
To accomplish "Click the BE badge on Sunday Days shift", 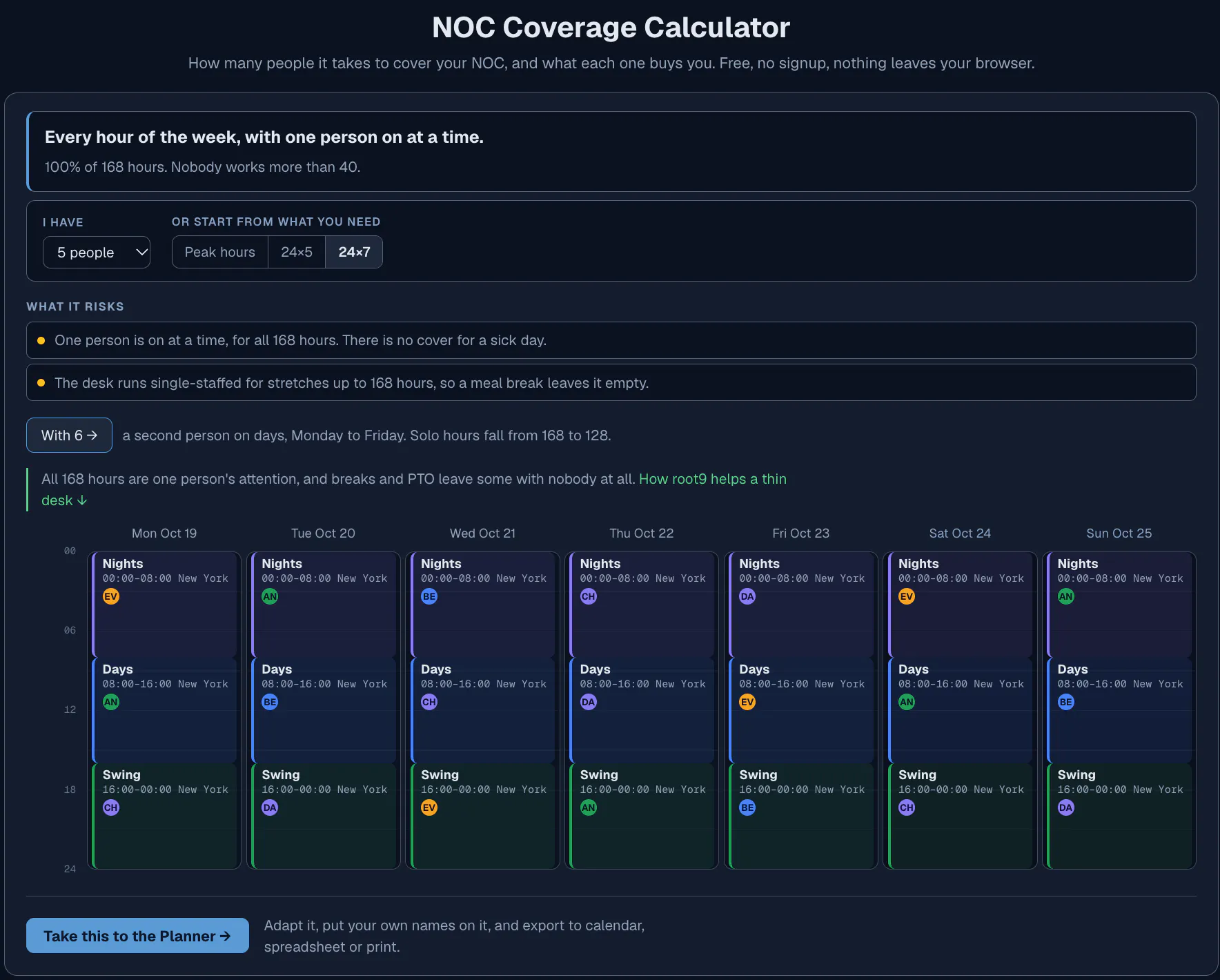I will pyautogui.click(x=1066, y=702).
